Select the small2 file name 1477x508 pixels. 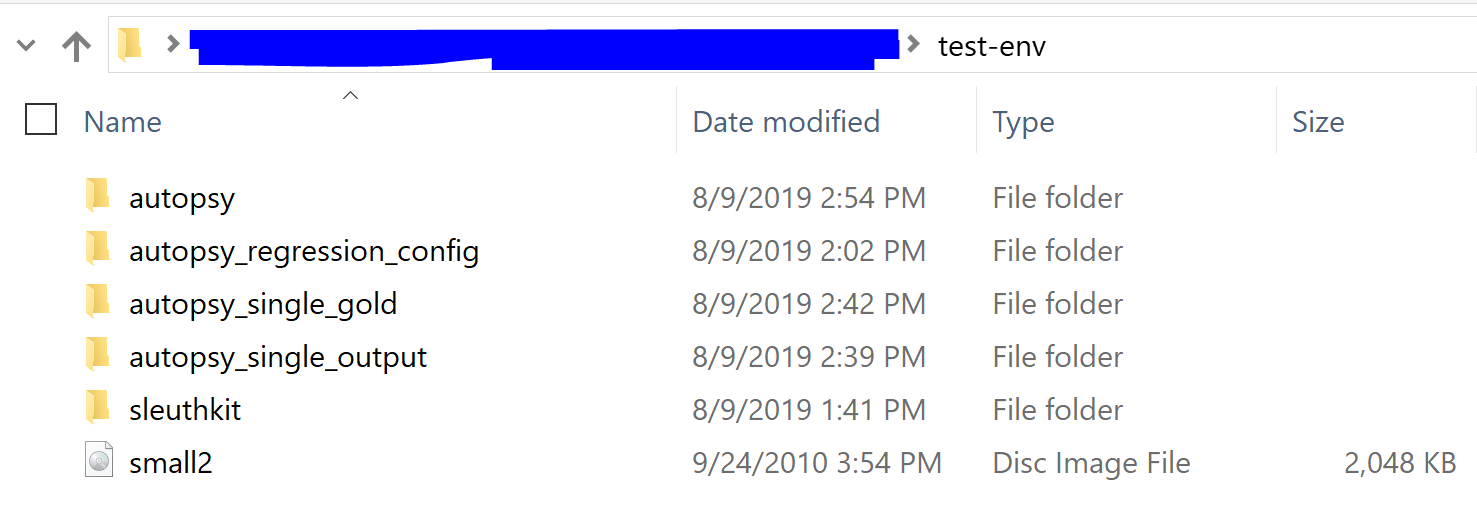coord(171,463)
